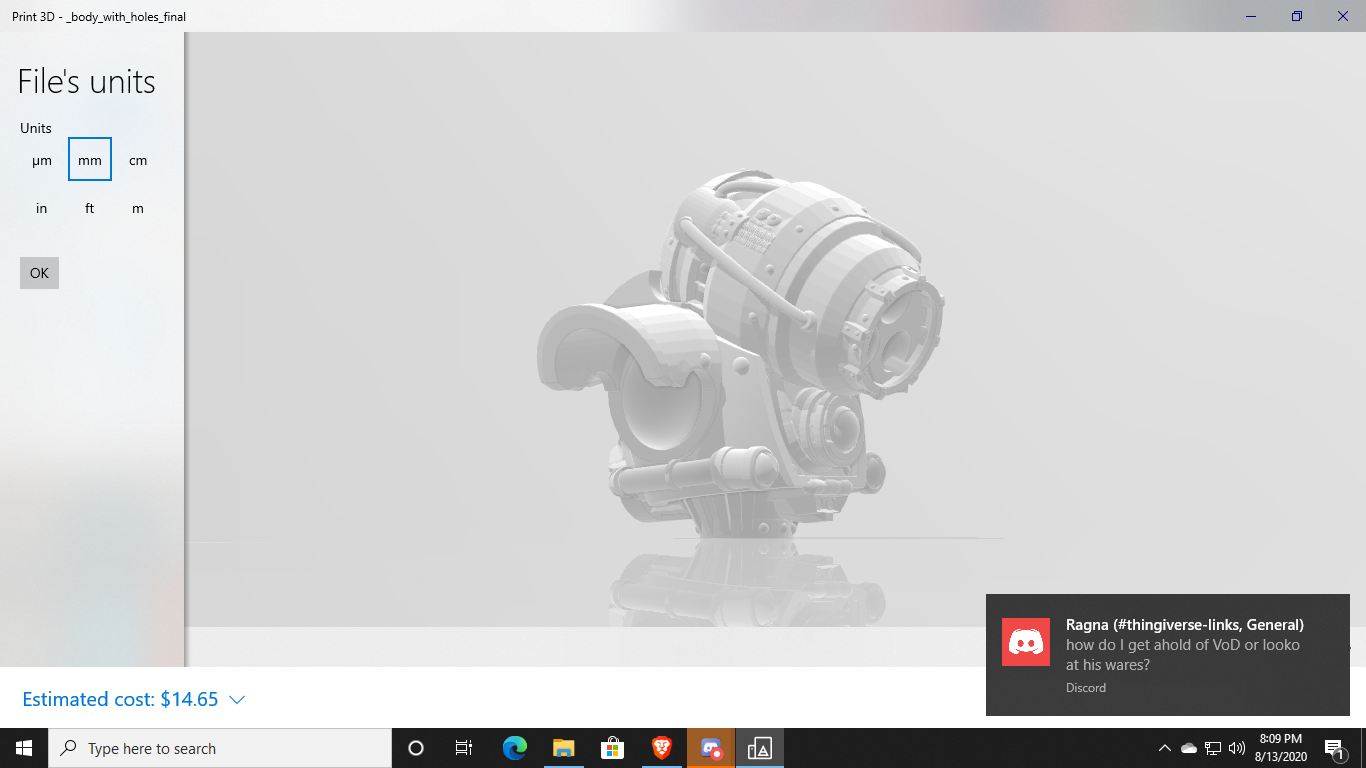This screenshot has width=1366, height=768.
Task: Minimize the Print 3D window
Action: pyautogui.click(x=1251, y=16)
